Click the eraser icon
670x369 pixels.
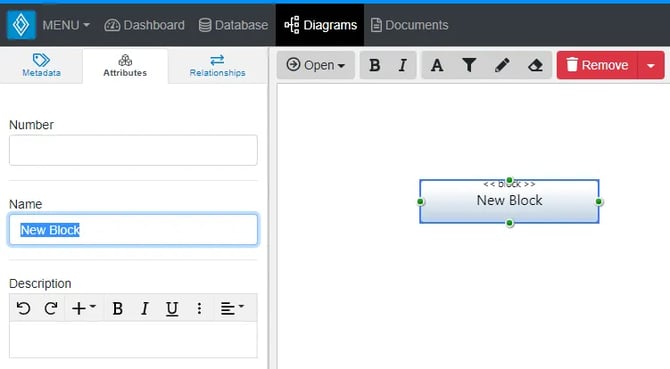tap(535, 65)
